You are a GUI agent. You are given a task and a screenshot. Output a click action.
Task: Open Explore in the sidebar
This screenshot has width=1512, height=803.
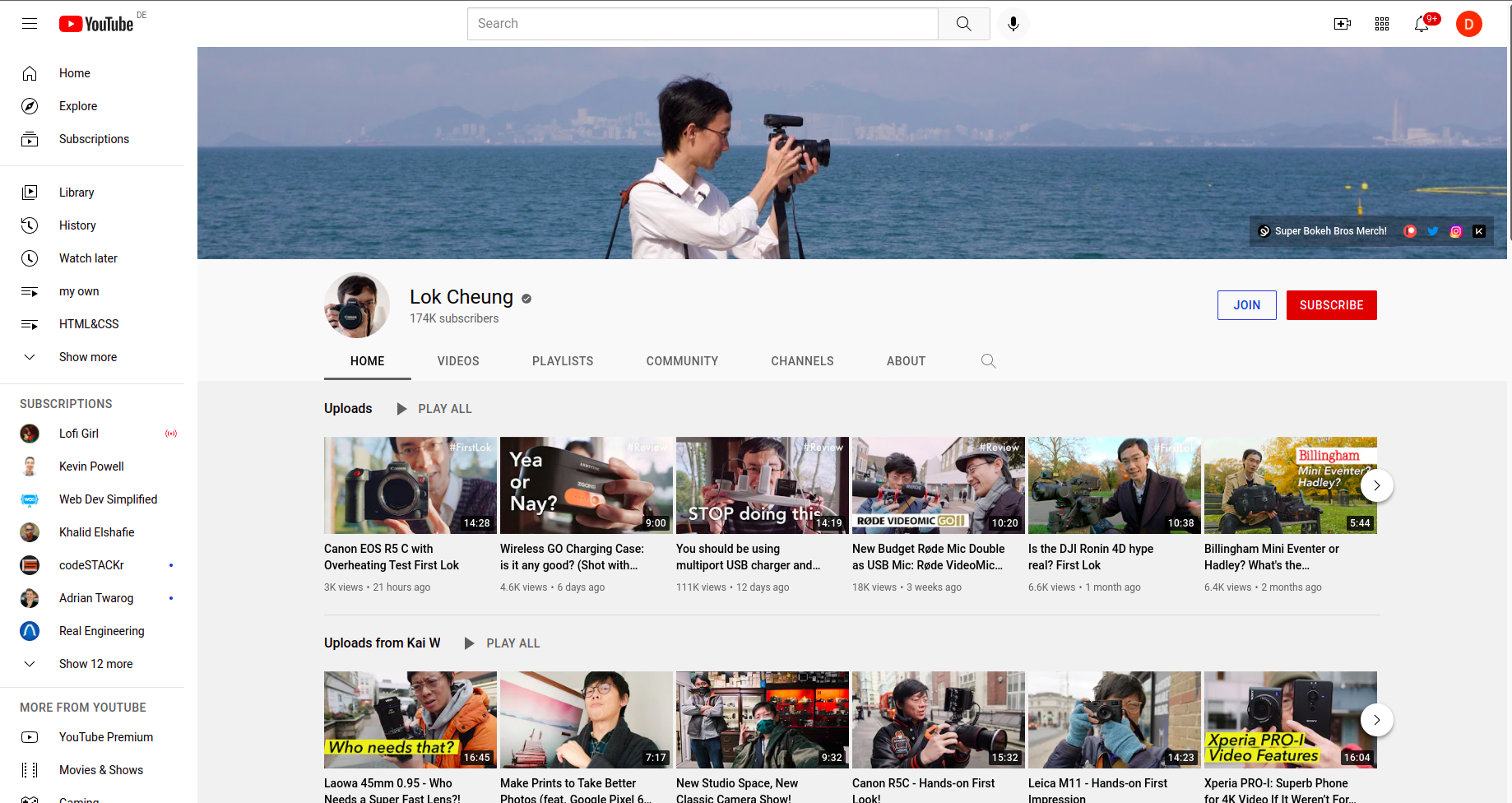(x=92, y=106)
